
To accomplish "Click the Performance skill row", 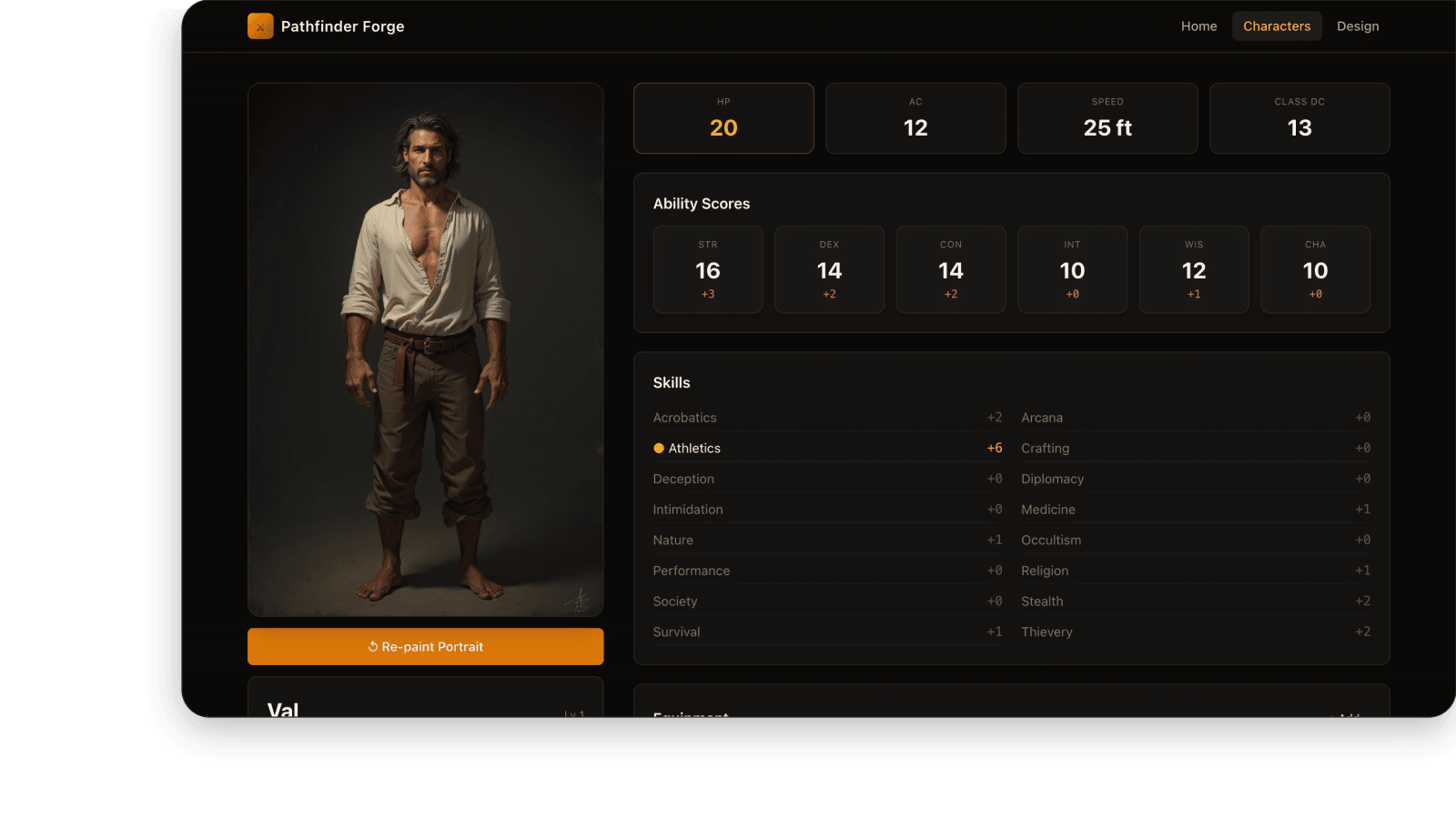I will (x=827, y=571).
